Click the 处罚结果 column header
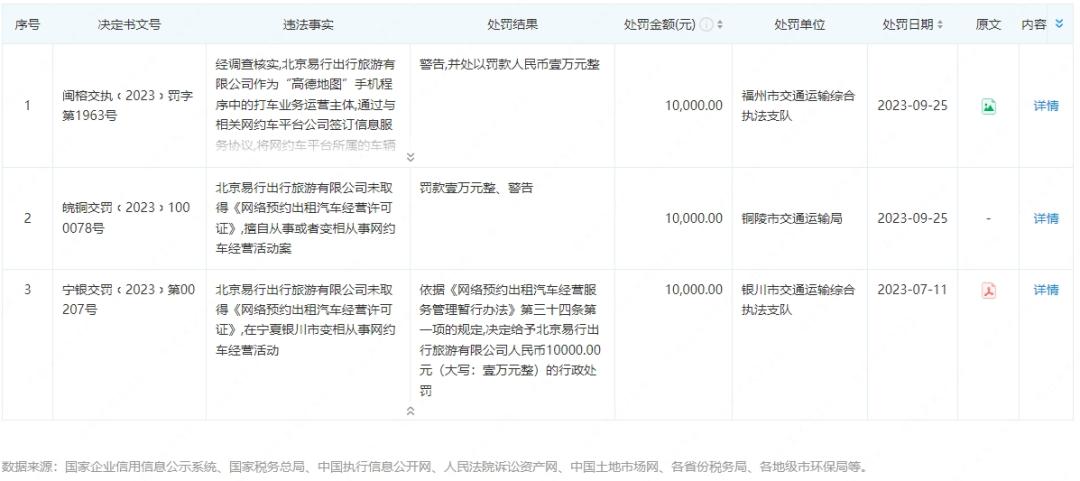This screenshot has height=481, width=1080. [x=512, y=25]
